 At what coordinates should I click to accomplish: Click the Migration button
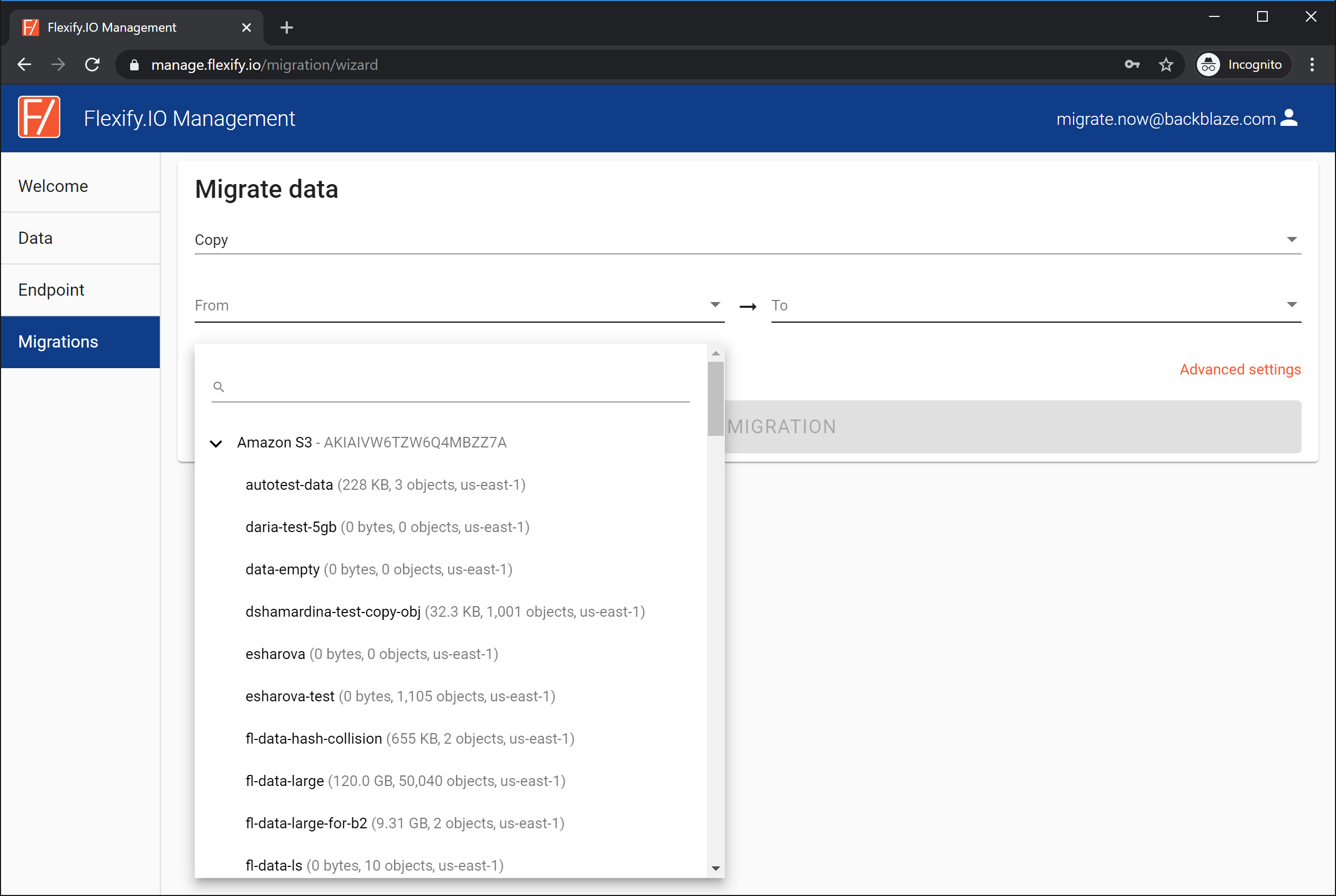[x=1012, y=427]
